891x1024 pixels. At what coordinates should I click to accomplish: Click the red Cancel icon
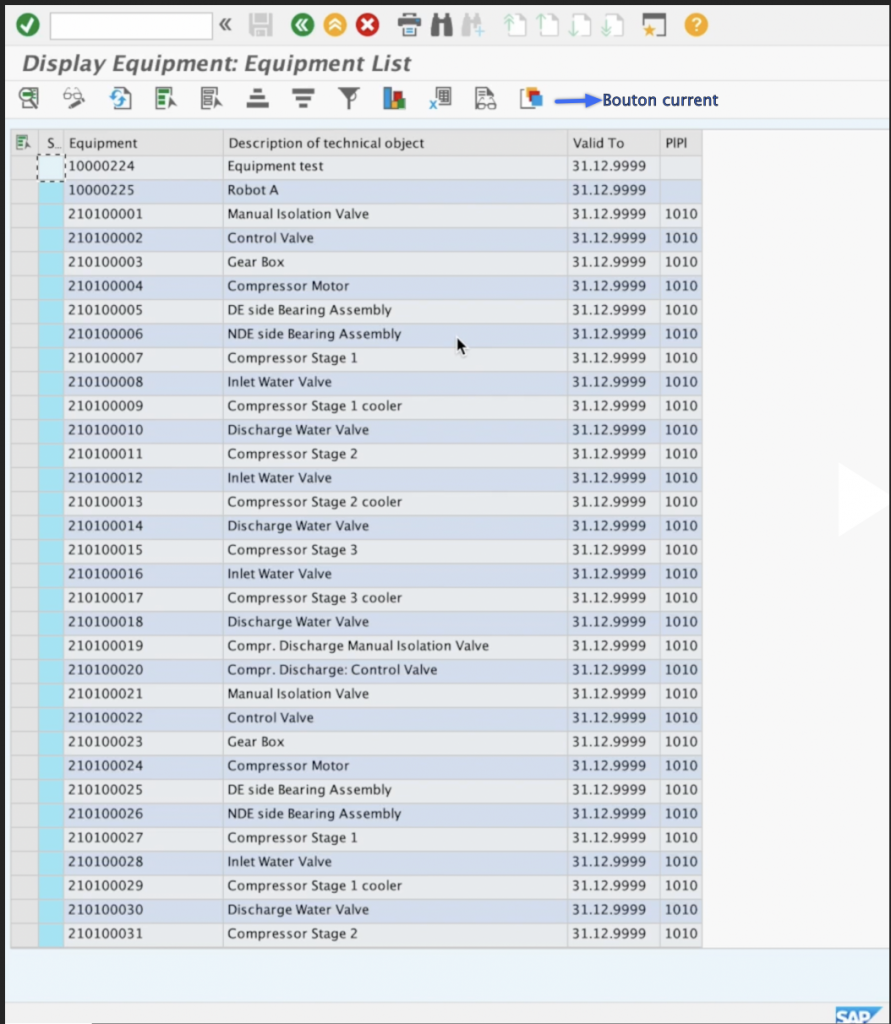(368, 25)
